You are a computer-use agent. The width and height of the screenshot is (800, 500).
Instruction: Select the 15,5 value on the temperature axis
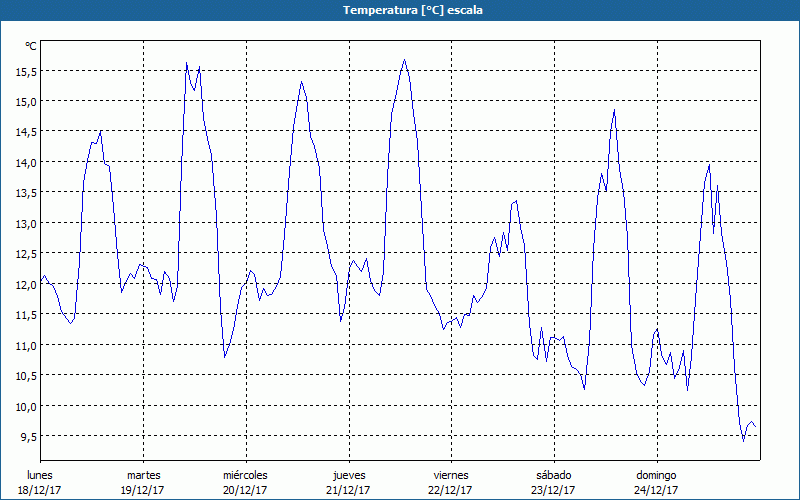pos(24,71)
